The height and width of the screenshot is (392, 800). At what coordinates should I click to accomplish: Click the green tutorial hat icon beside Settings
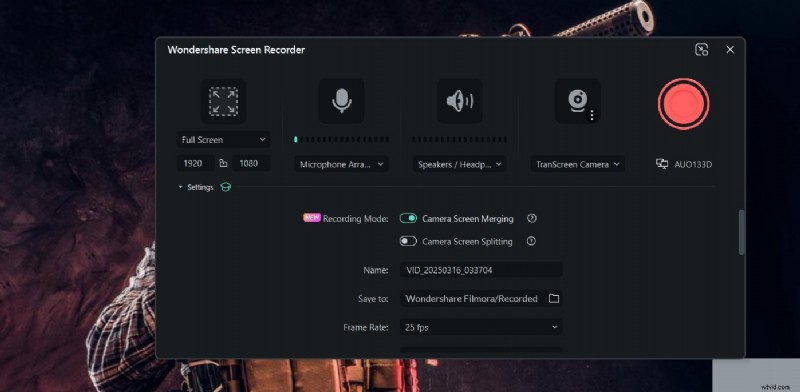225,187
